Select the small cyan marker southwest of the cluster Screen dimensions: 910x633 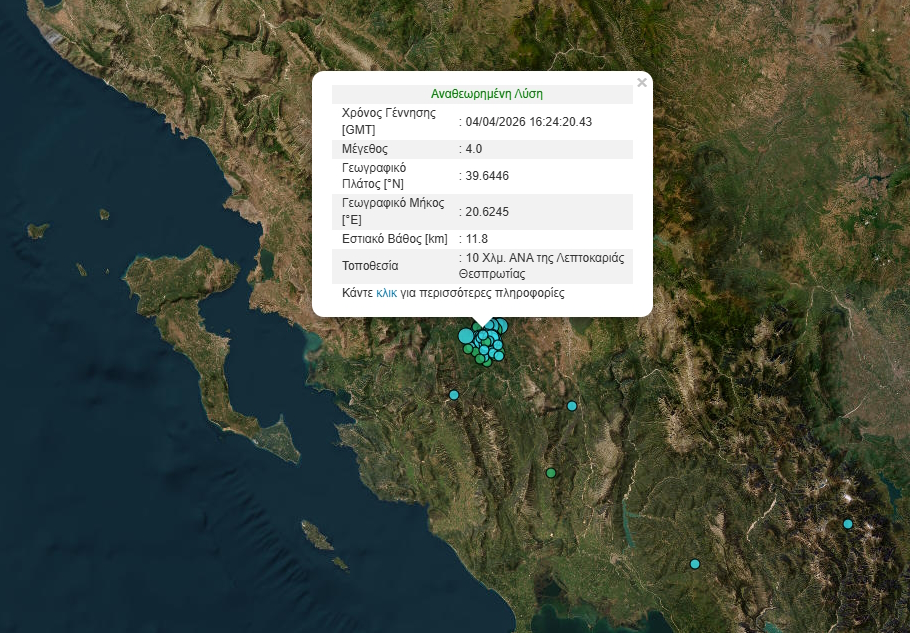tap(454, 395)
